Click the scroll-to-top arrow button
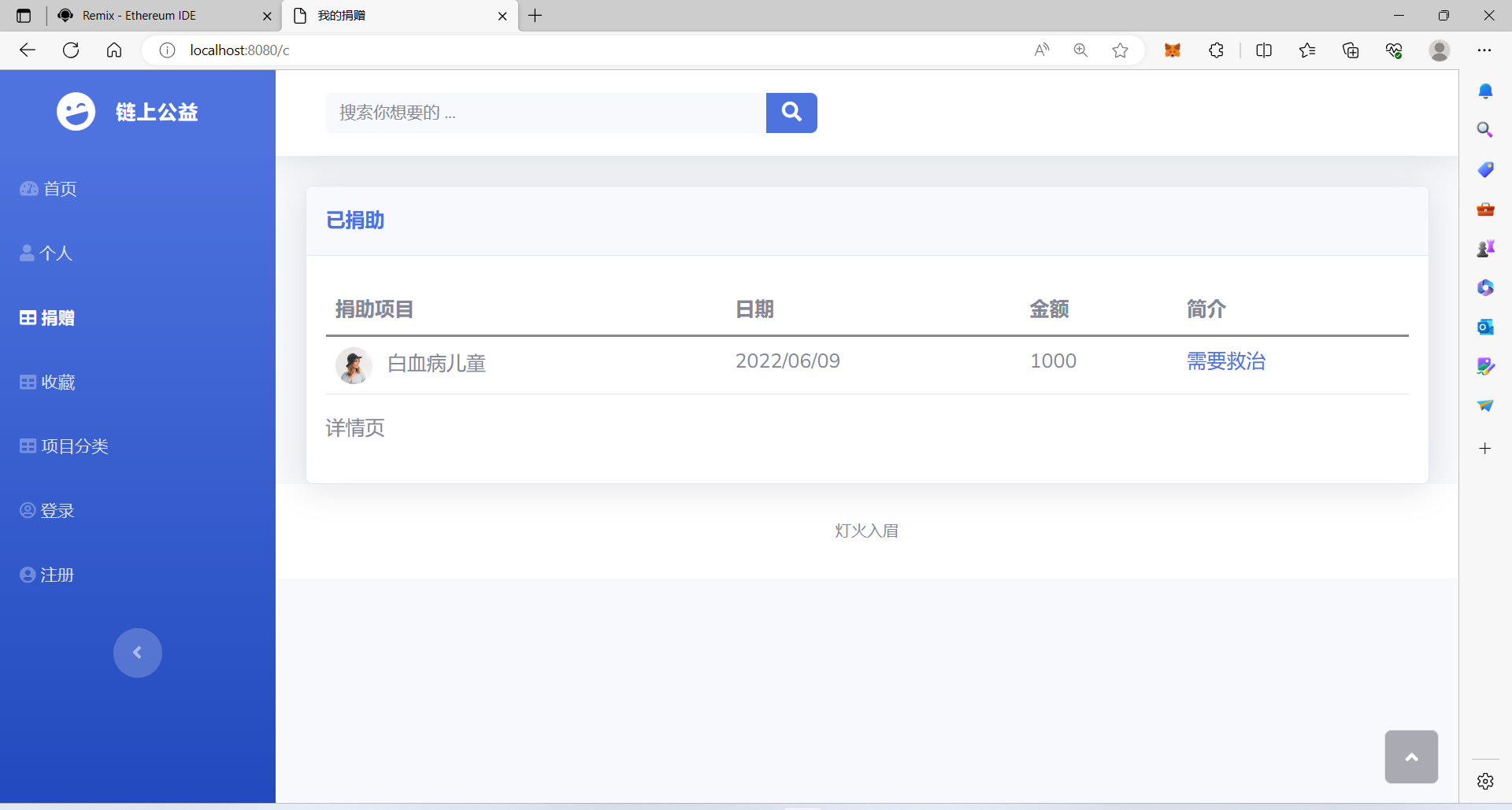Screen dimensions: 1512x810 coord(1411,756)
